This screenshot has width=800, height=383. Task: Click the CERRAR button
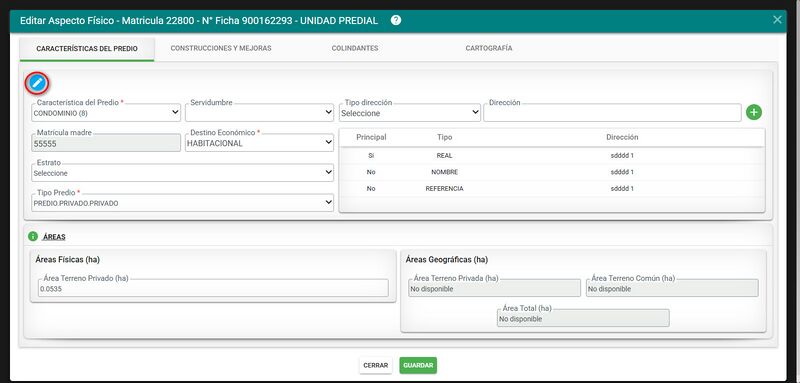point(376,365)
